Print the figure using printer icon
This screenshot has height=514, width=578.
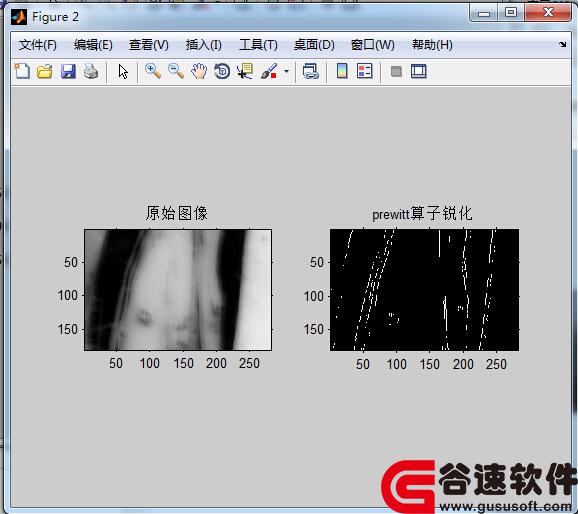pyautogui.click(x=91, y=71)
